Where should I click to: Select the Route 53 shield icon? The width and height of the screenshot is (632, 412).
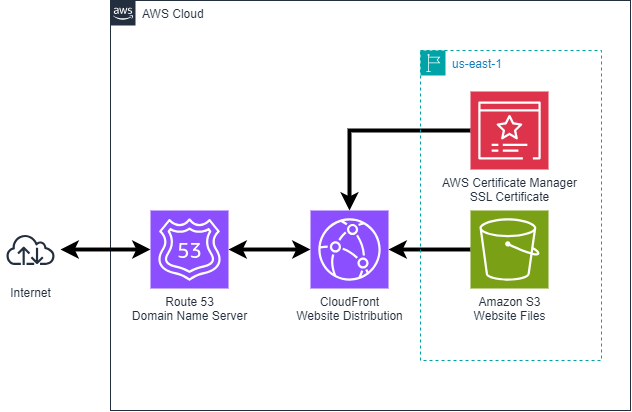pos(189,250)
